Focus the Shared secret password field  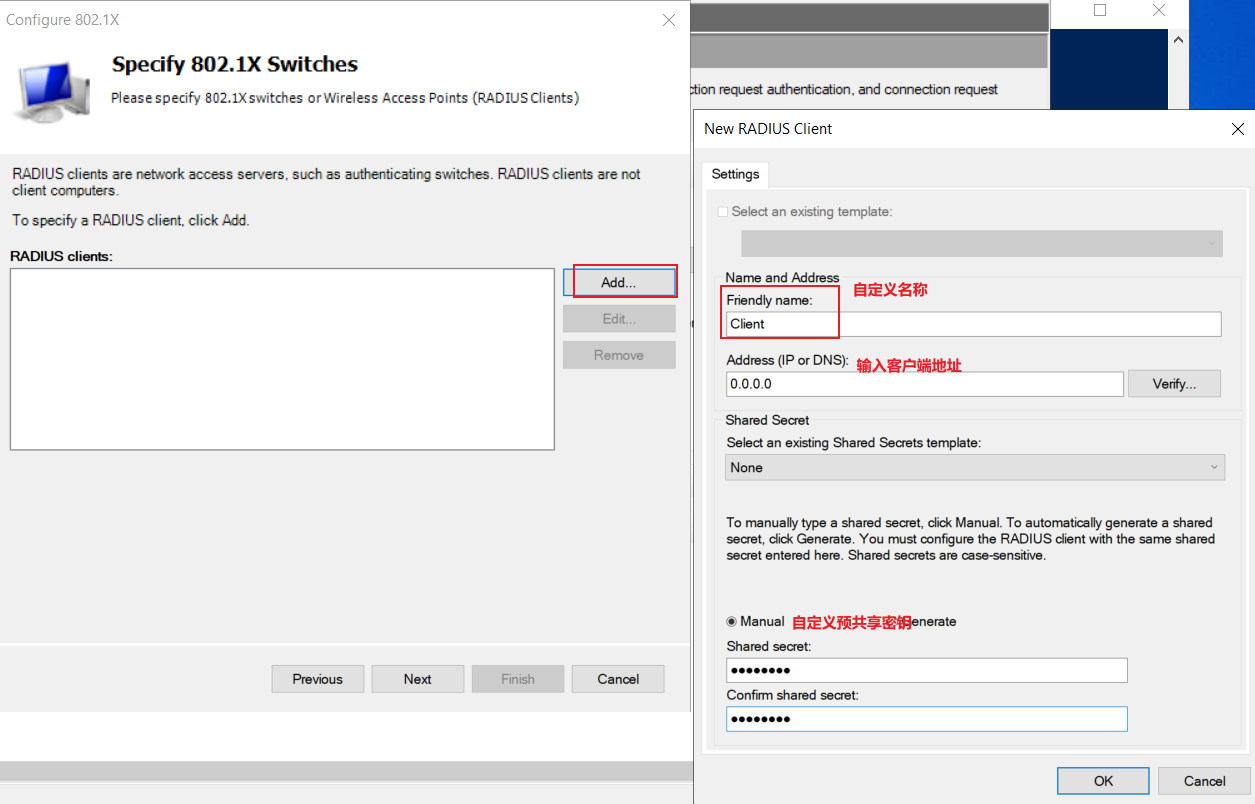927,670
